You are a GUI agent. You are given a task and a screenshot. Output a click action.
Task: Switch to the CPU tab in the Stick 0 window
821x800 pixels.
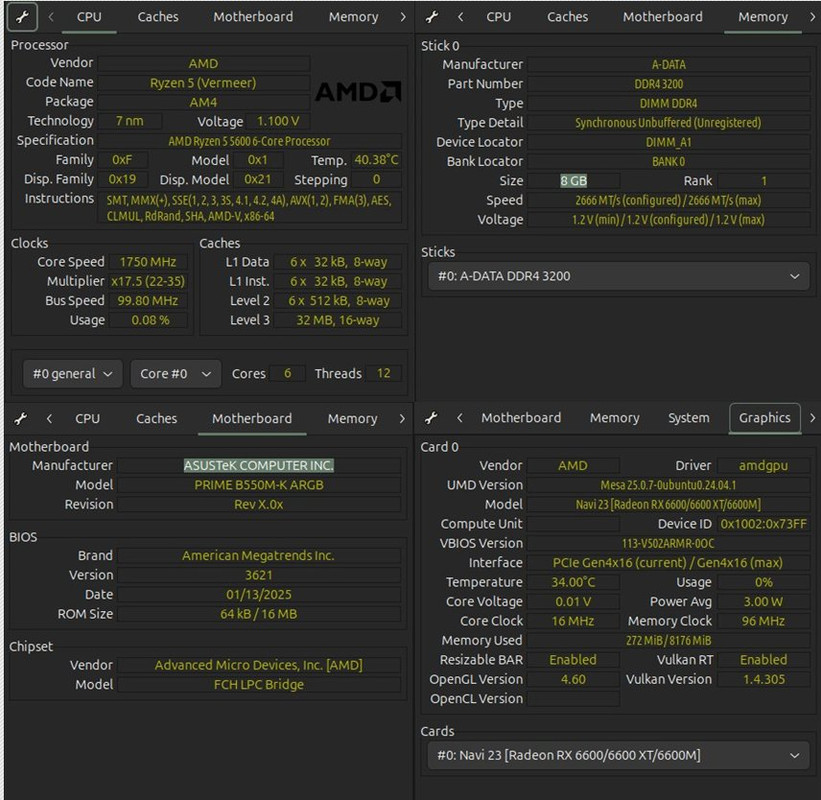tap(498, 17)
